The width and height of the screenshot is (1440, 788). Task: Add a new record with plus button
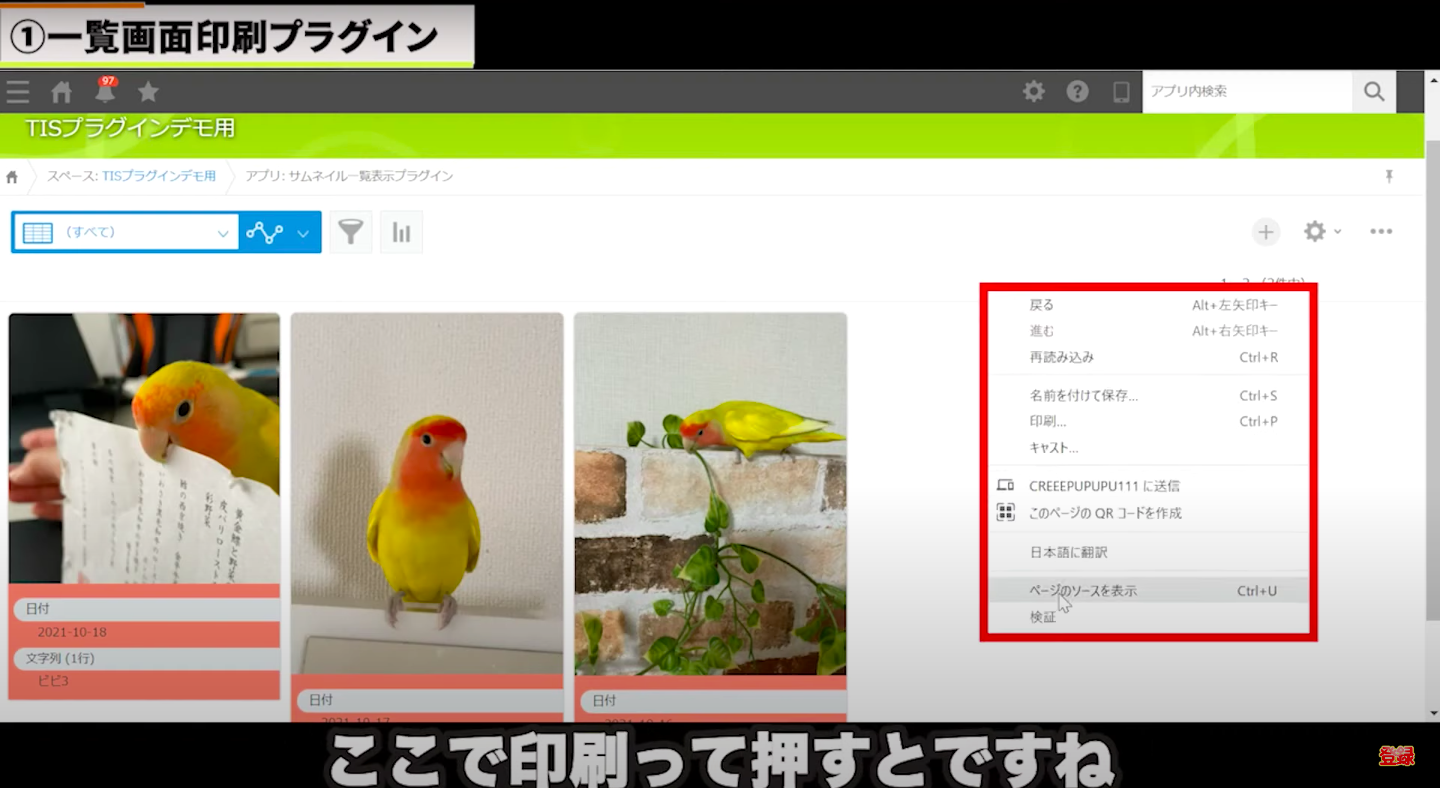pos(1266,232)
